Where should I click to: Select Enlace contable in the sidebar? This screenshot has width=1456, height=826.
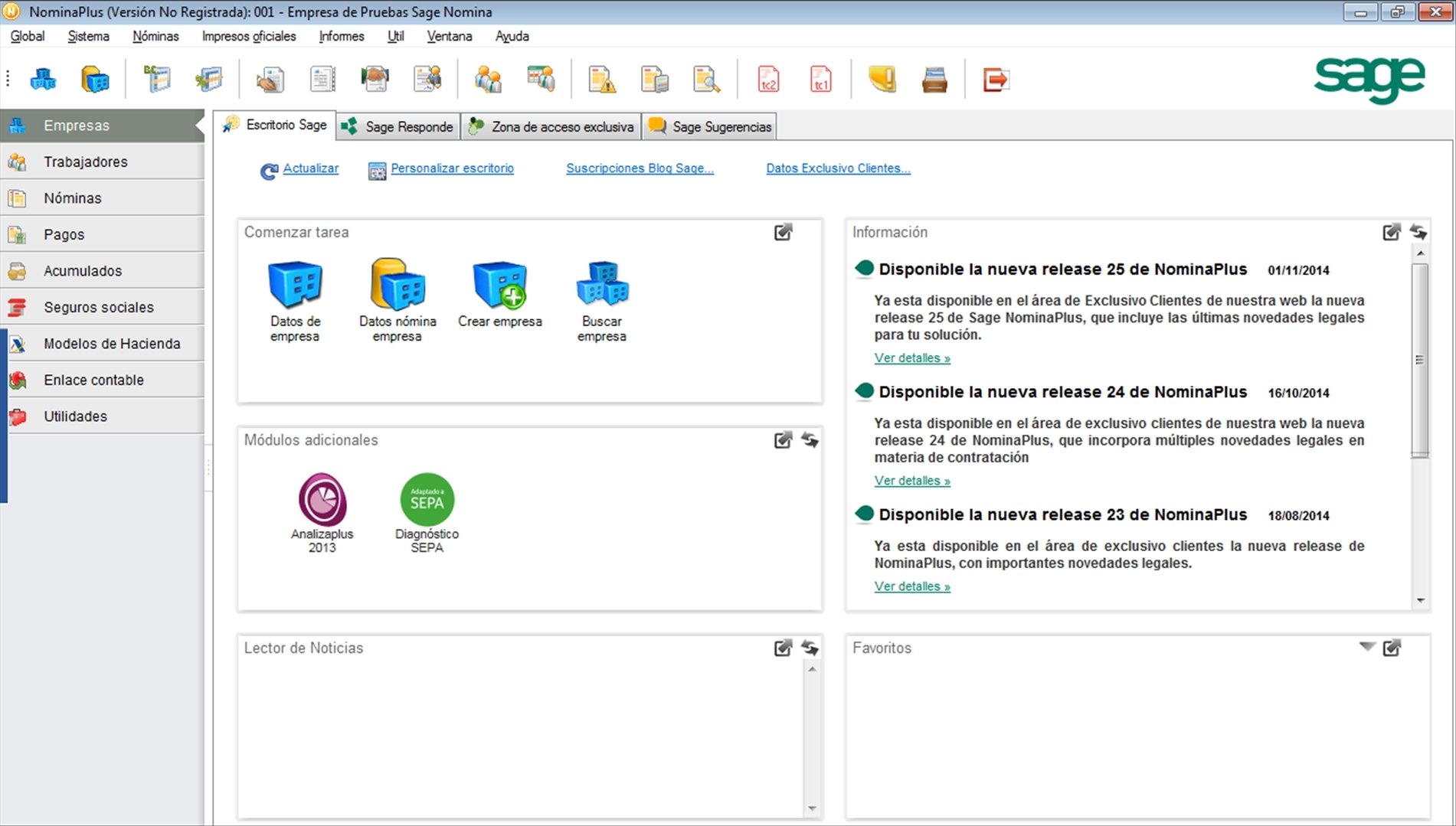[102, 380]
